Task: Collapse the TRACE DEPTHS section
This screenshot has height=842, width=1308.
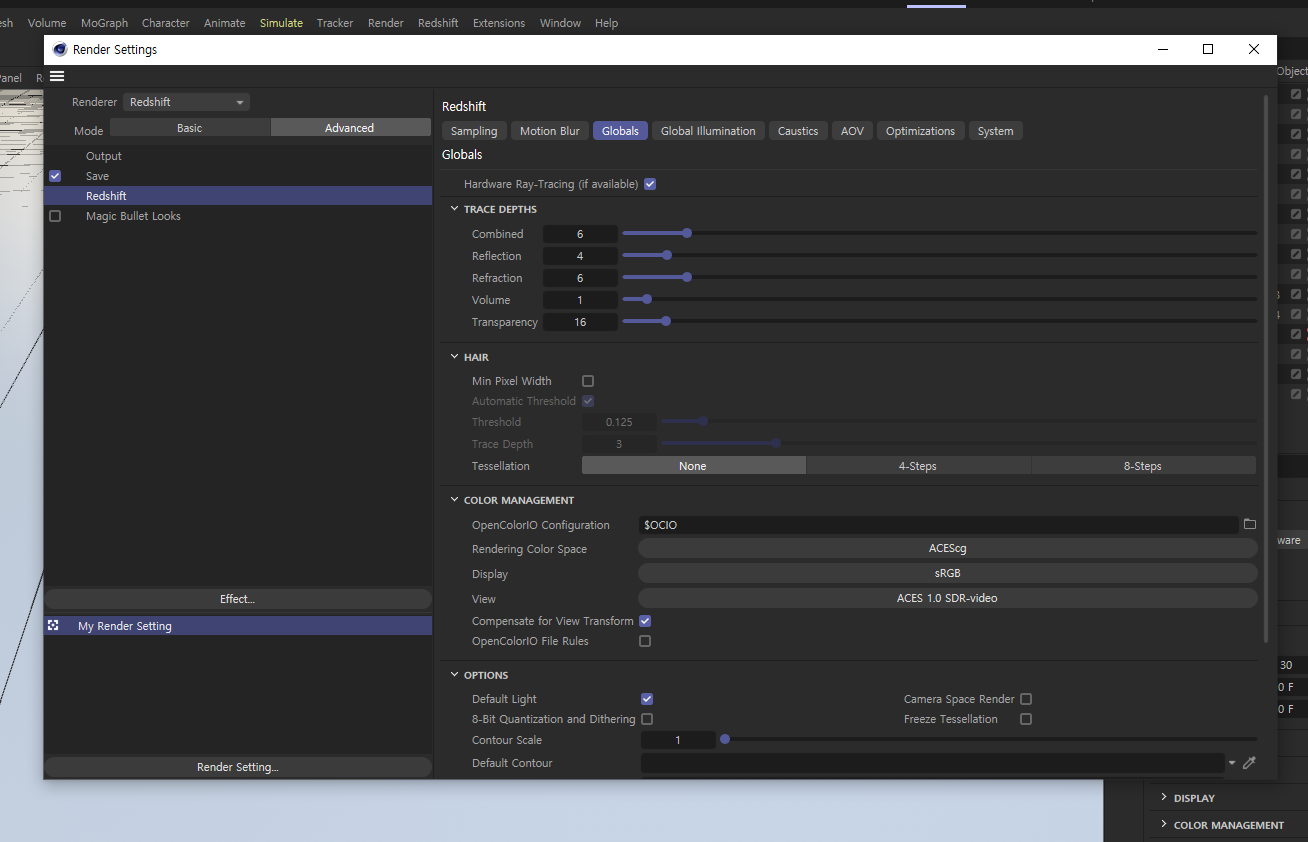Action: 455,209
